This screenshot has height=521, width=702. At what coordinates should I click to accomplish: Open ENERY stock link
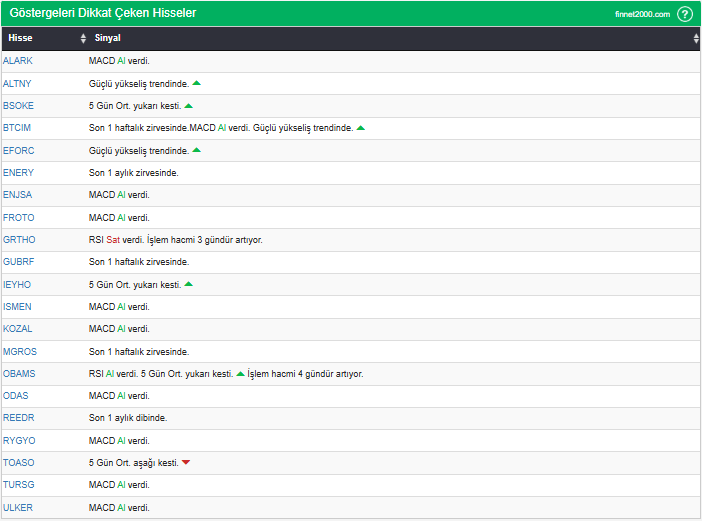[18, 173]
